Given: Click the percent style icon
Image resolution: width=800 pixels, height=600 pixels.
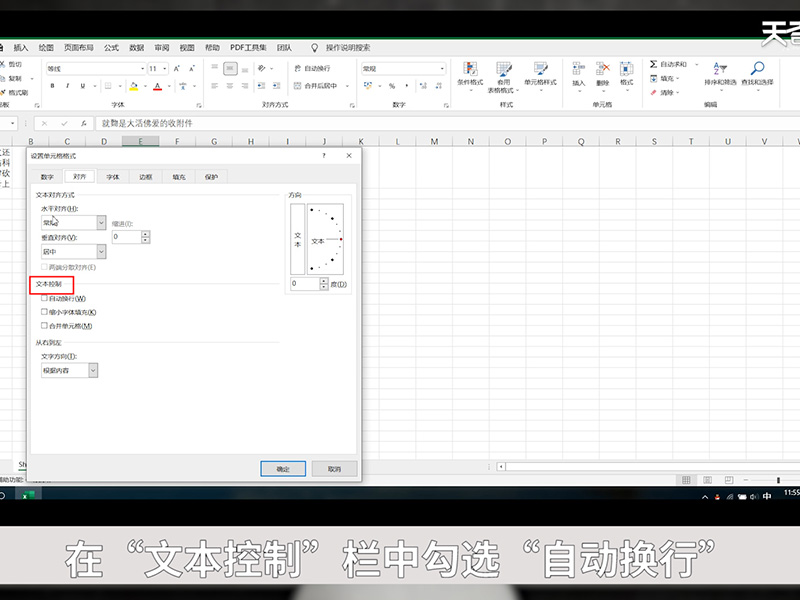Looking at the screenshot, I should pyautogui.click(x=392, y=86).
